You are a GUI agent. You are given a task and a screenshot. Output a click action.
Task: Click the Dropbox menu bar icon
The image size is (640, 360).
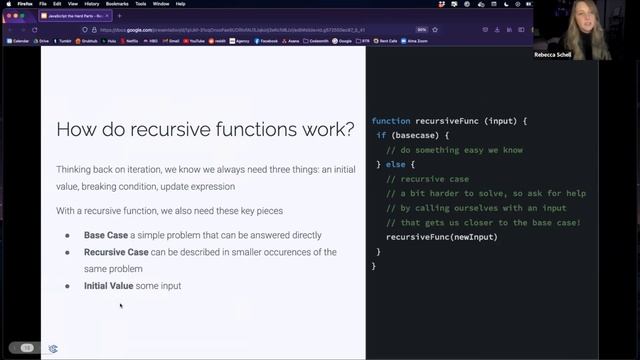coord(441,4)
